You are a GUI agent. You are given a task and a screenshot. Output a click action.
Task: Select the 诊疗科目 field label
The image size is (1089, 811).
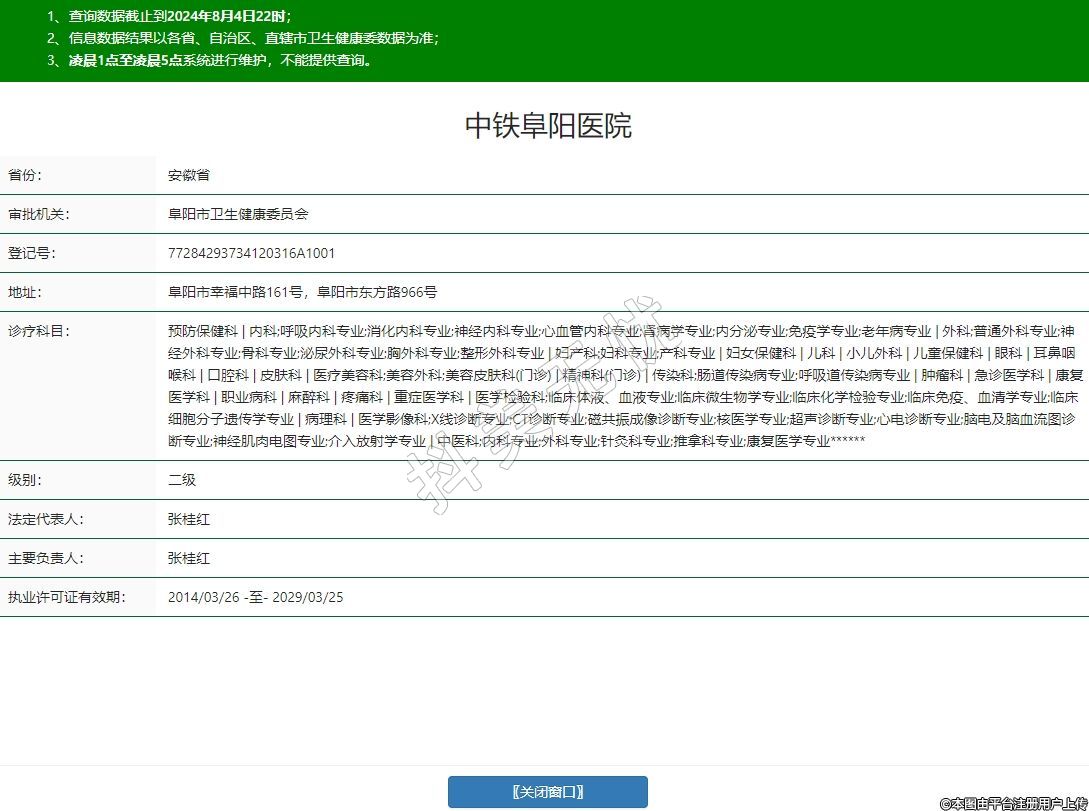click(x=36, y=331)
